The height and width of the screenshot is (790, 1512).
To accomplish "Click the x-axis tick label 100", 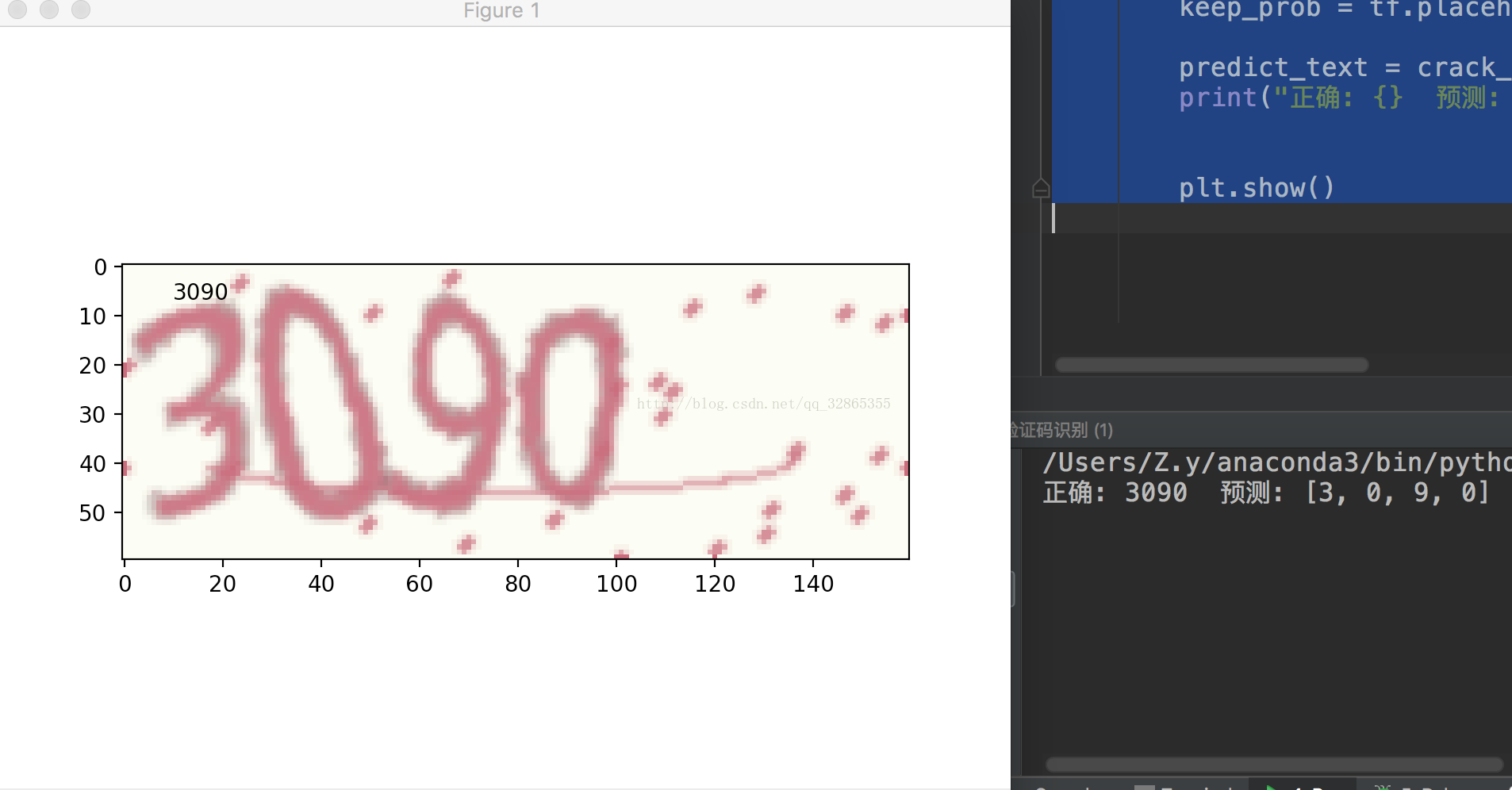I will pyautogui.click(x=616, y=584).
